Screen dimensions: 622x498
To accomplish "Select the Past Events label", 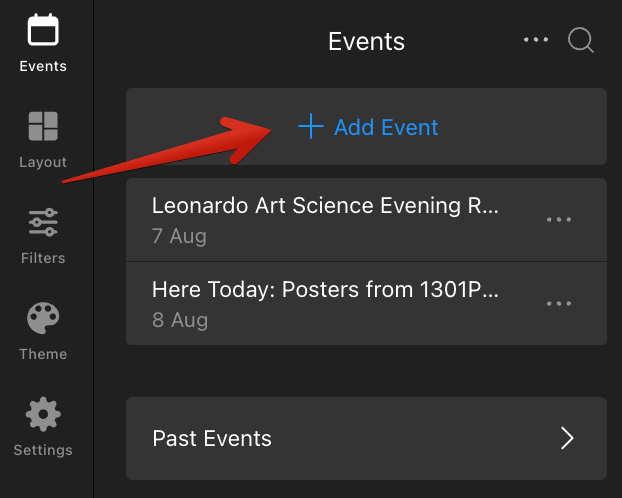I will click(x=212, y=438).
